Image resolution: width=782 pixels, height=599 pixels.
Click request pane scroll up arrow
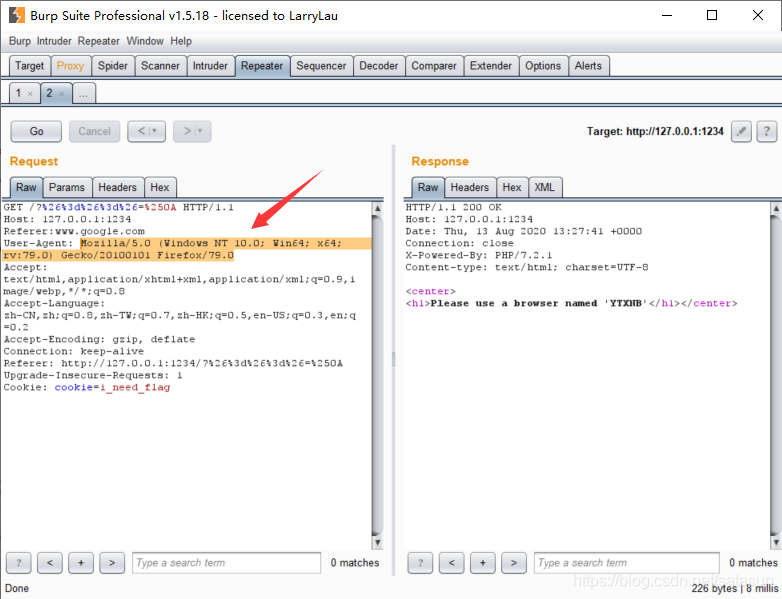[x=378, y=208]
